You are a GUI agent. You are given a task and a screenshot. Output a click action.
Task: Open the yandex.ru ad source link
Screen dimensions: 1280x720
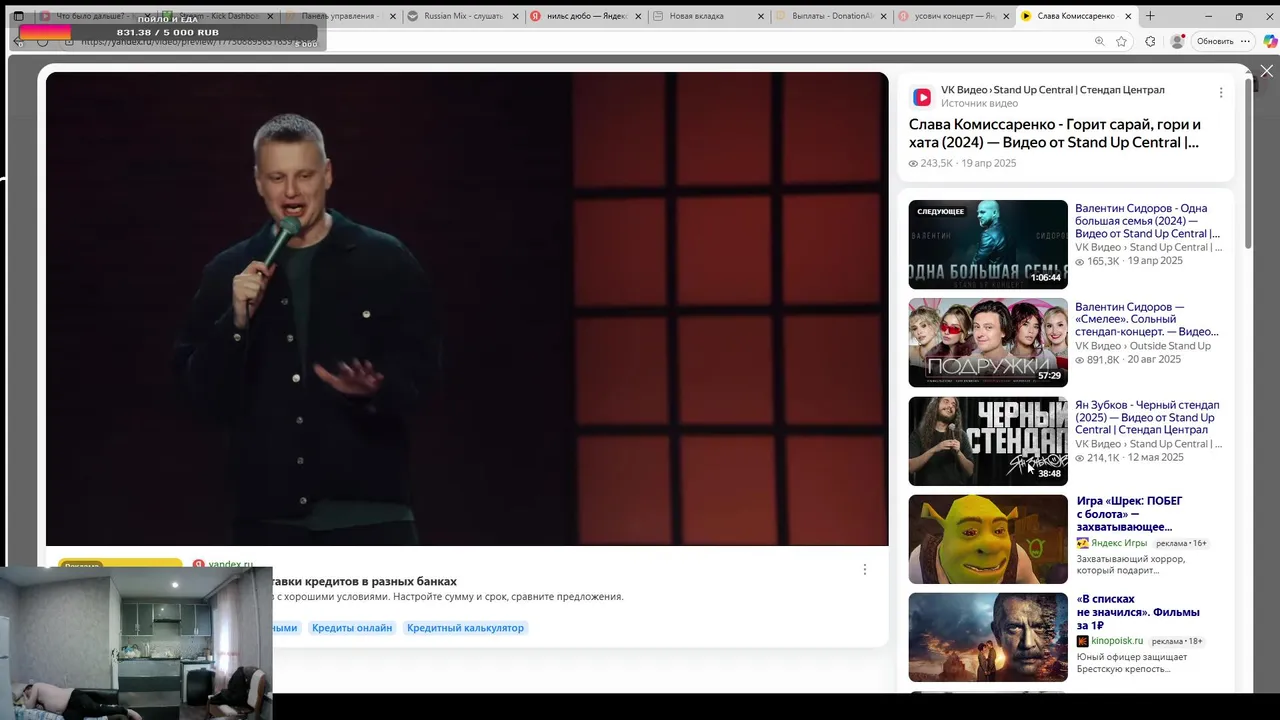230,564
